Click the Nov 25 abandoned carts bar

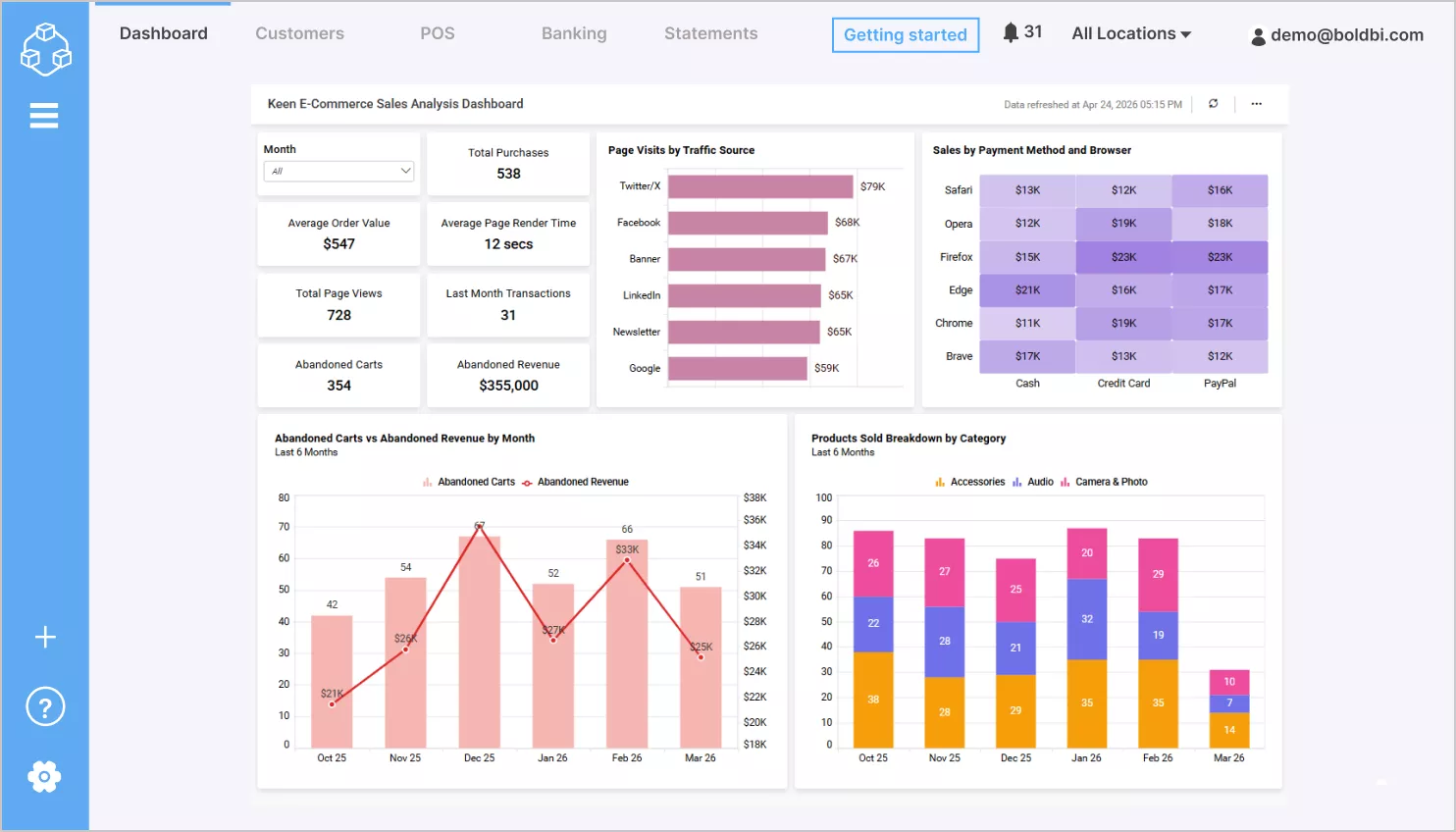pyautogui.click(x=405, y=663)
